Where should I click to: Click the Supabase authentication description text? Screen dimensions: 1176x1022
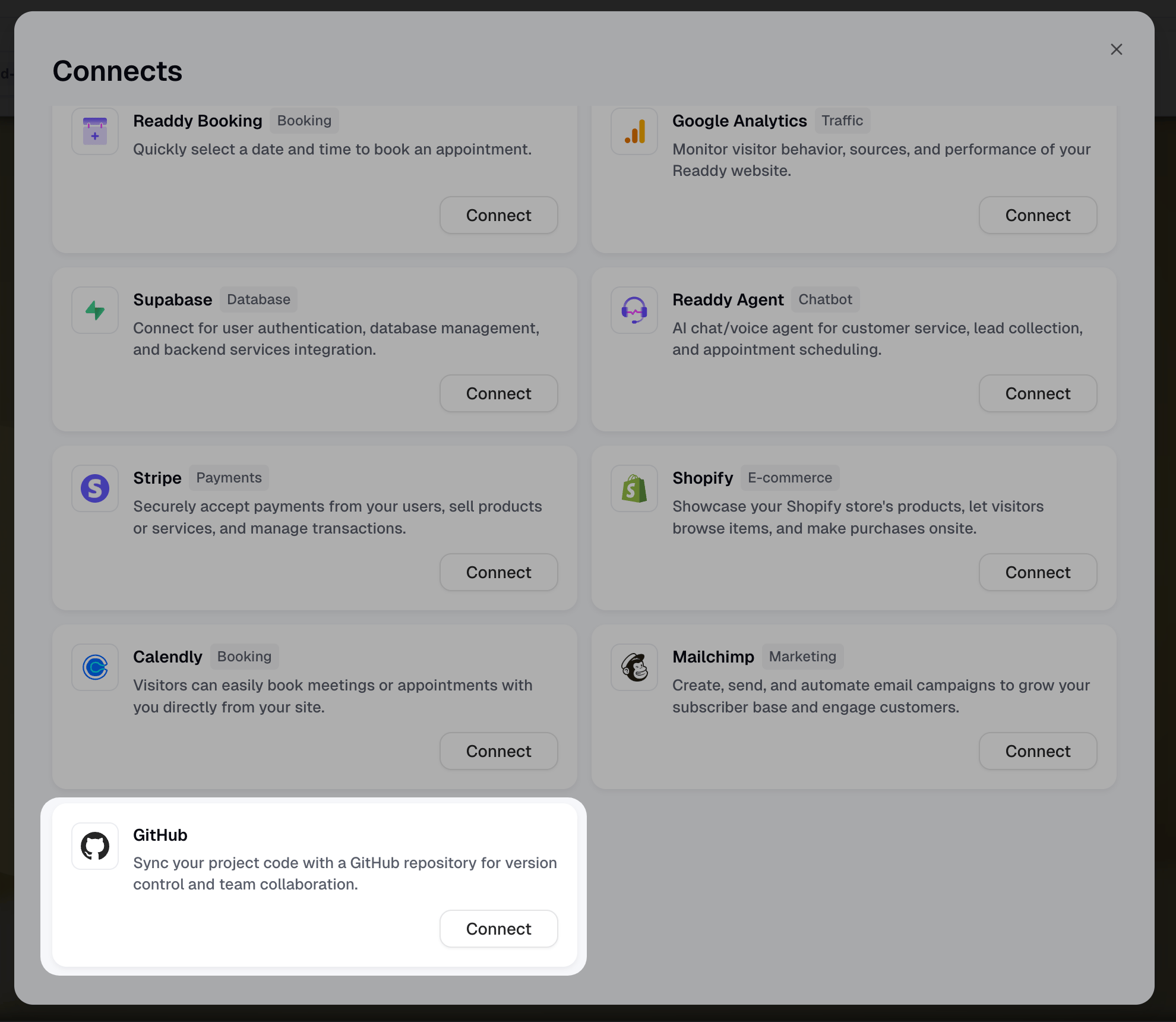tap(336, 339)
